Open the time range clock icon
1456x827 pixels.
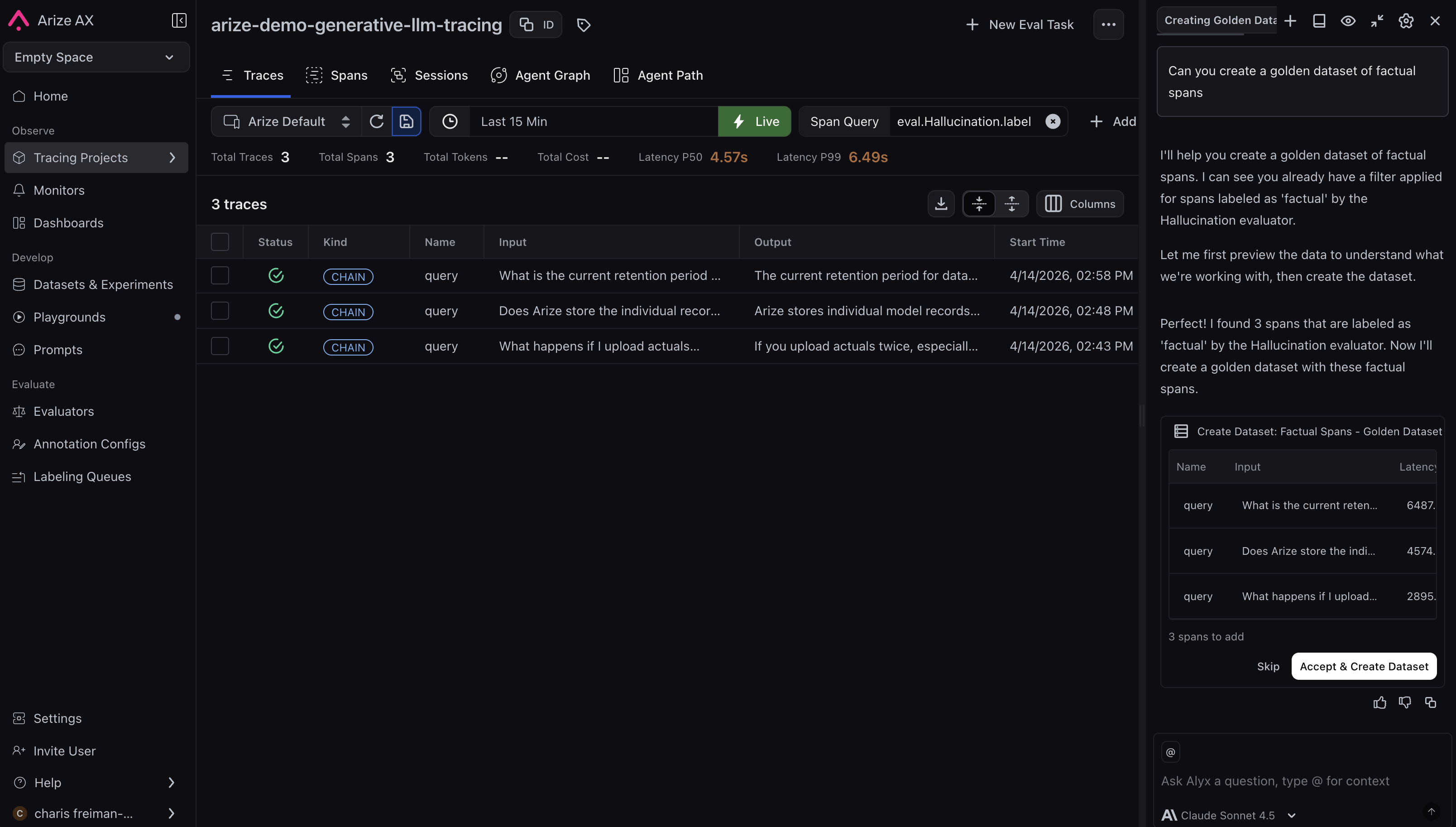pos(450,121)
